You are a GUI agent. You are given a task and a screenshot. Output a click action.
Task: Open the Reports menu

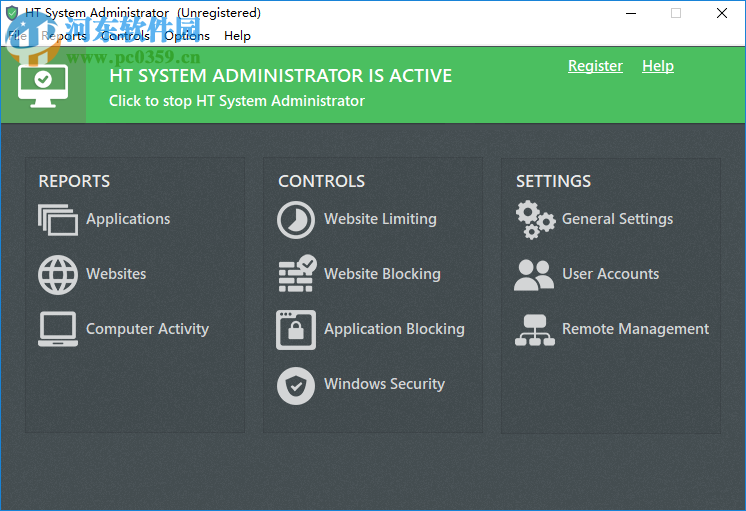click(64, 36)
